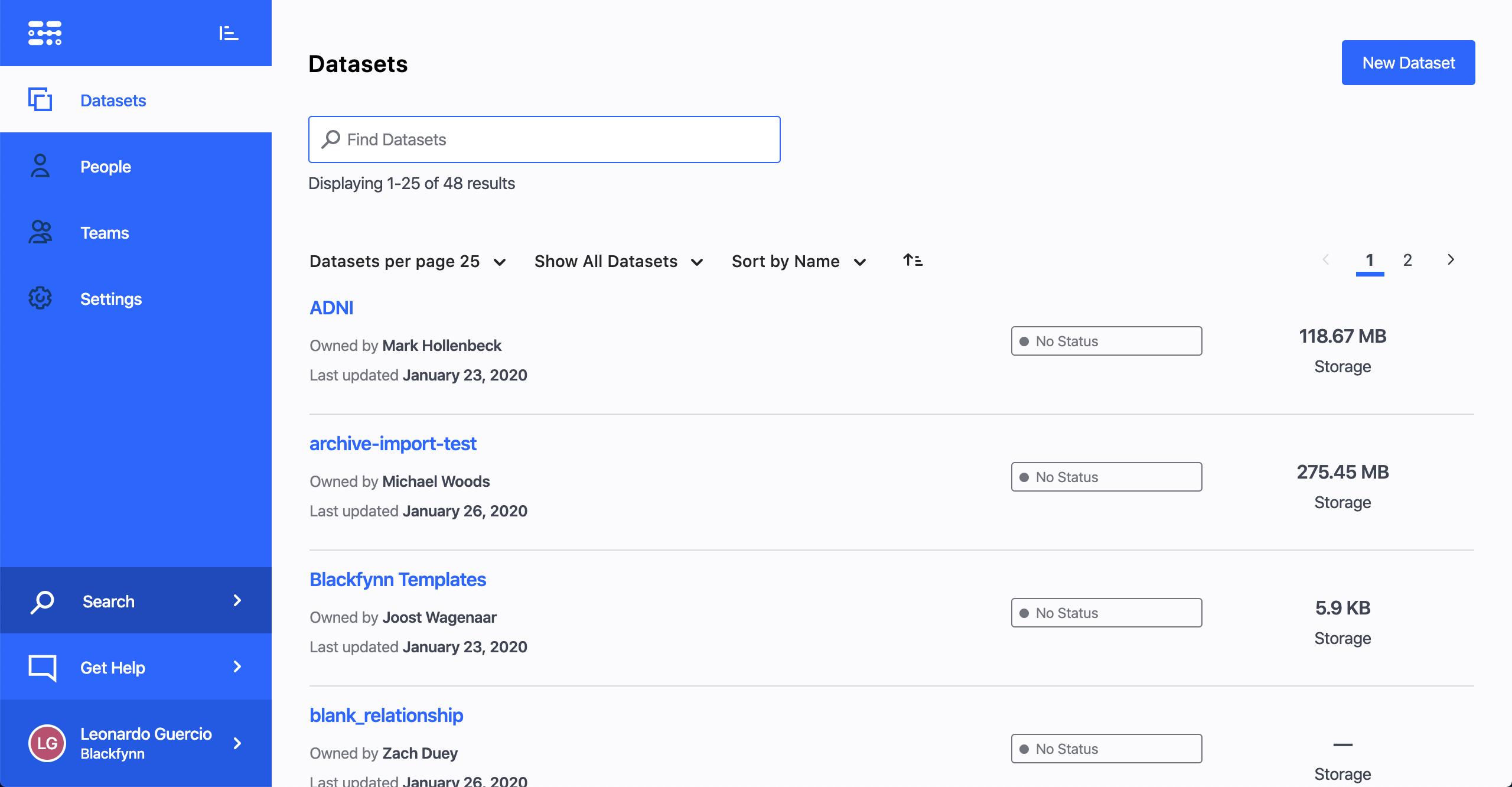Open the Blackfynn Templates dataset link
Viewport: 1512px width, 787px height.
tap(397, 580)
